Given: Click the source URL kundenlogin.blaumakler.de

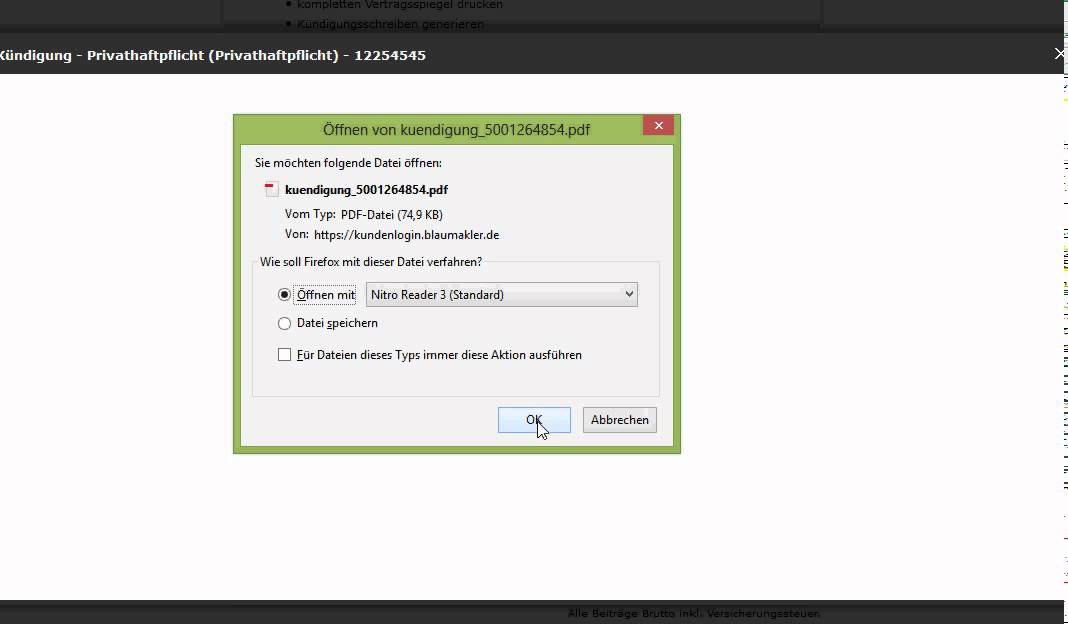Looking at the screenshot, I should [406, 235].
